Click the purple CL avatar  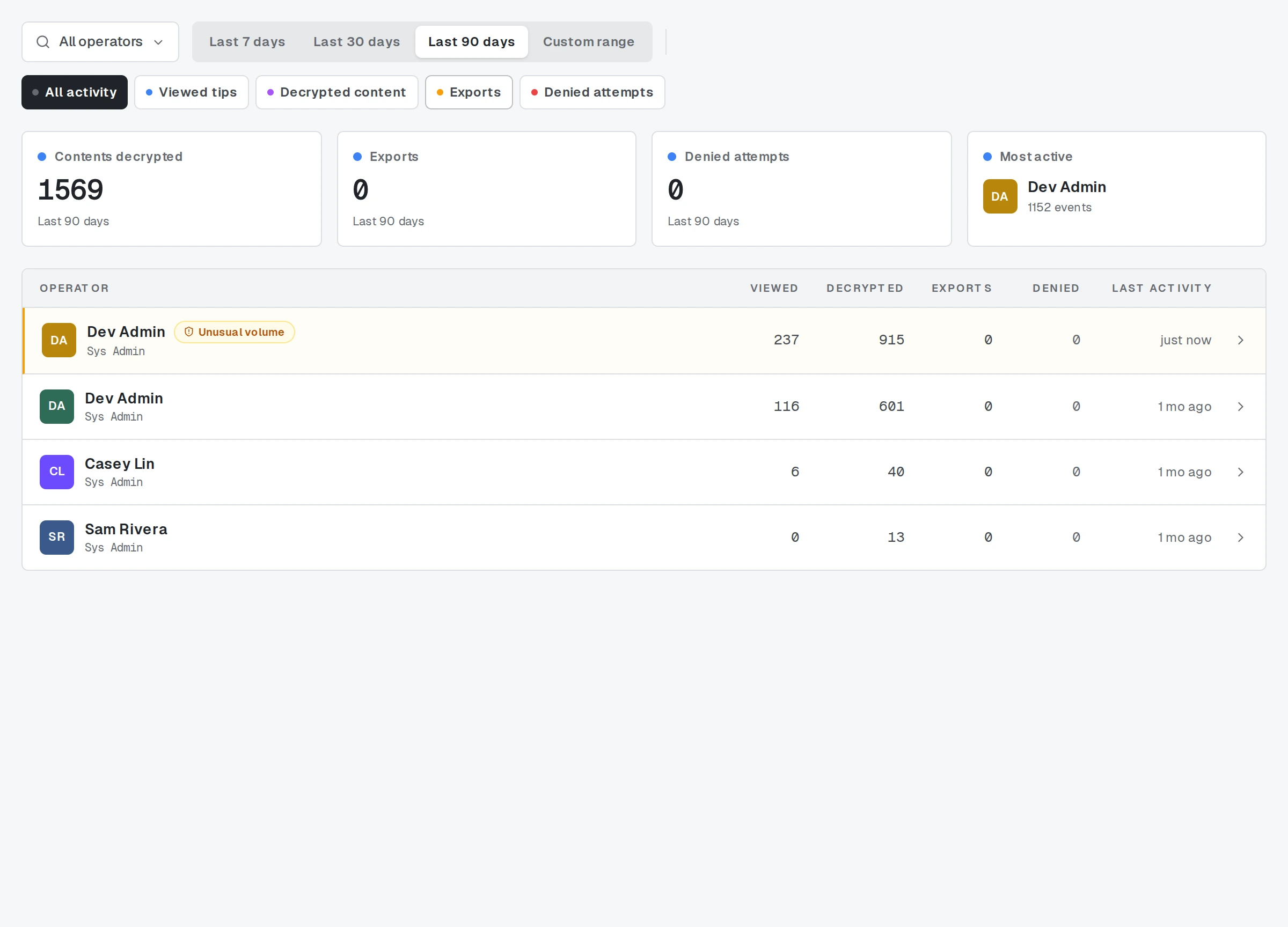[x=57, y=472]
